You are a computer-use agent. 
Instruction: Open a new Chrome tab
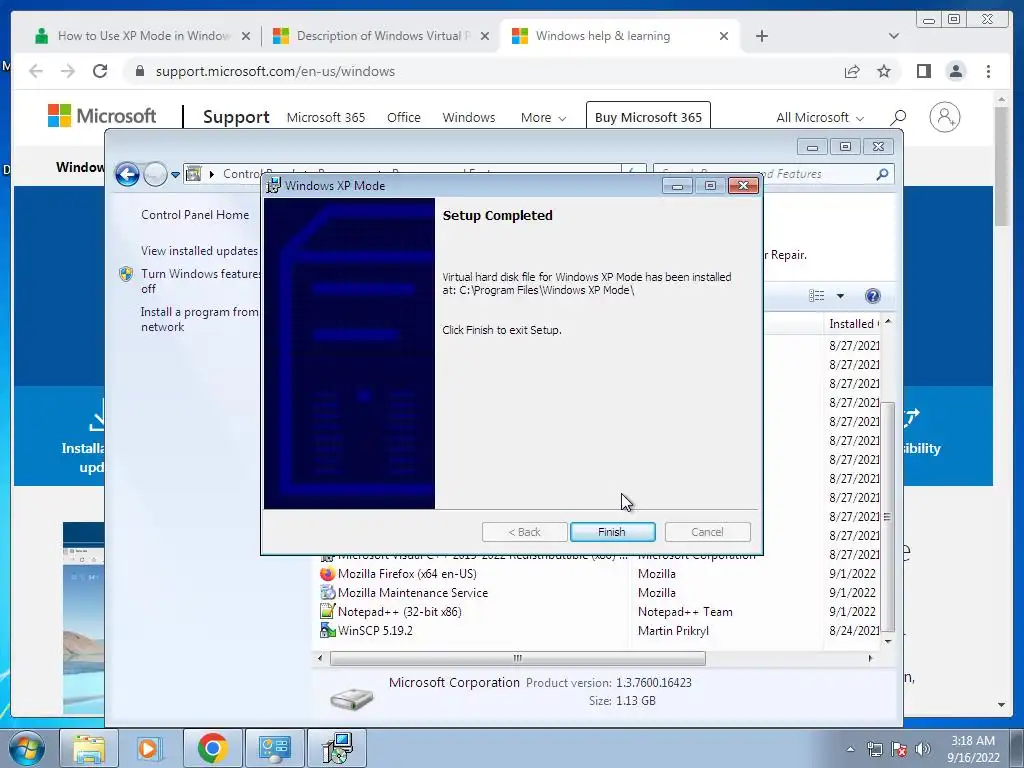click(x=761, y=36)
